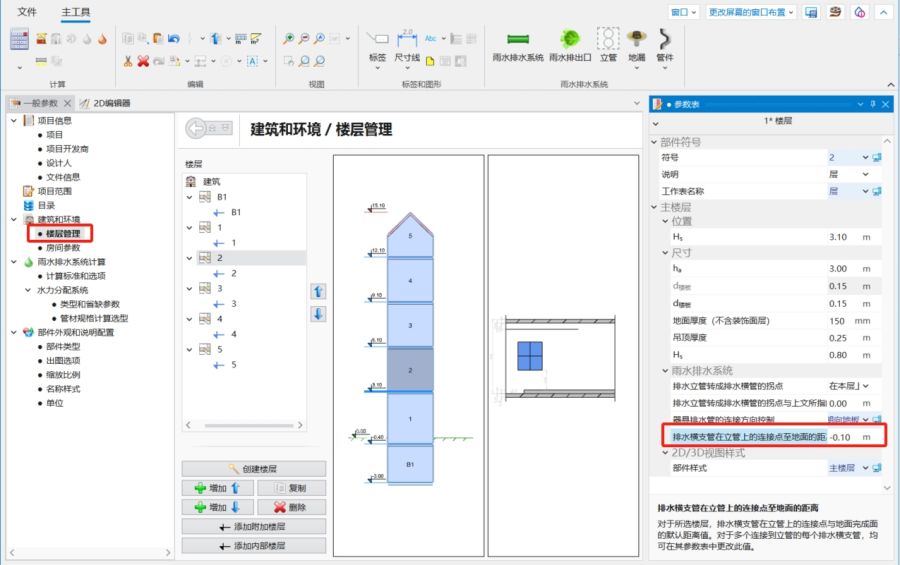Image resolution: width=900 pixels, height=565 pixels.
Task: Open the 管件 pipe fitting tool
Action: (664, 40)
